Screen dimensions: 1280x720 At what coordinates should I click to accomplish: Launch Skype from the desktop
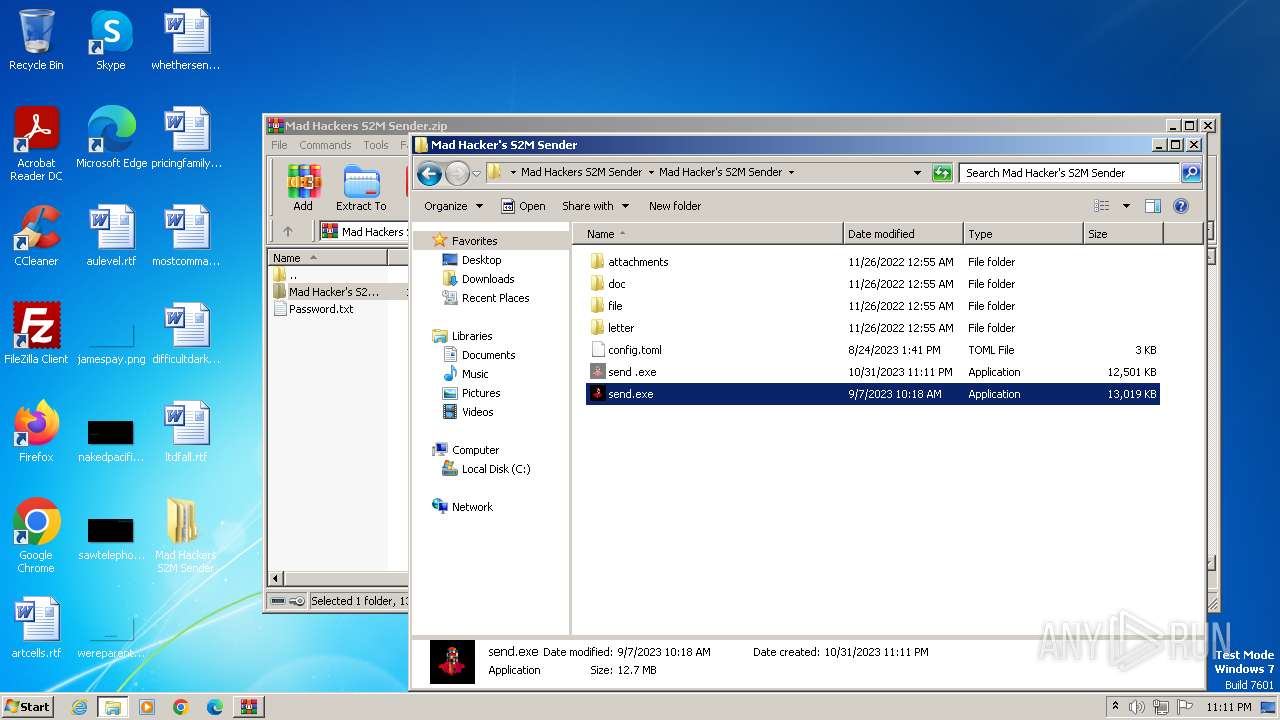tap(110, 40)
